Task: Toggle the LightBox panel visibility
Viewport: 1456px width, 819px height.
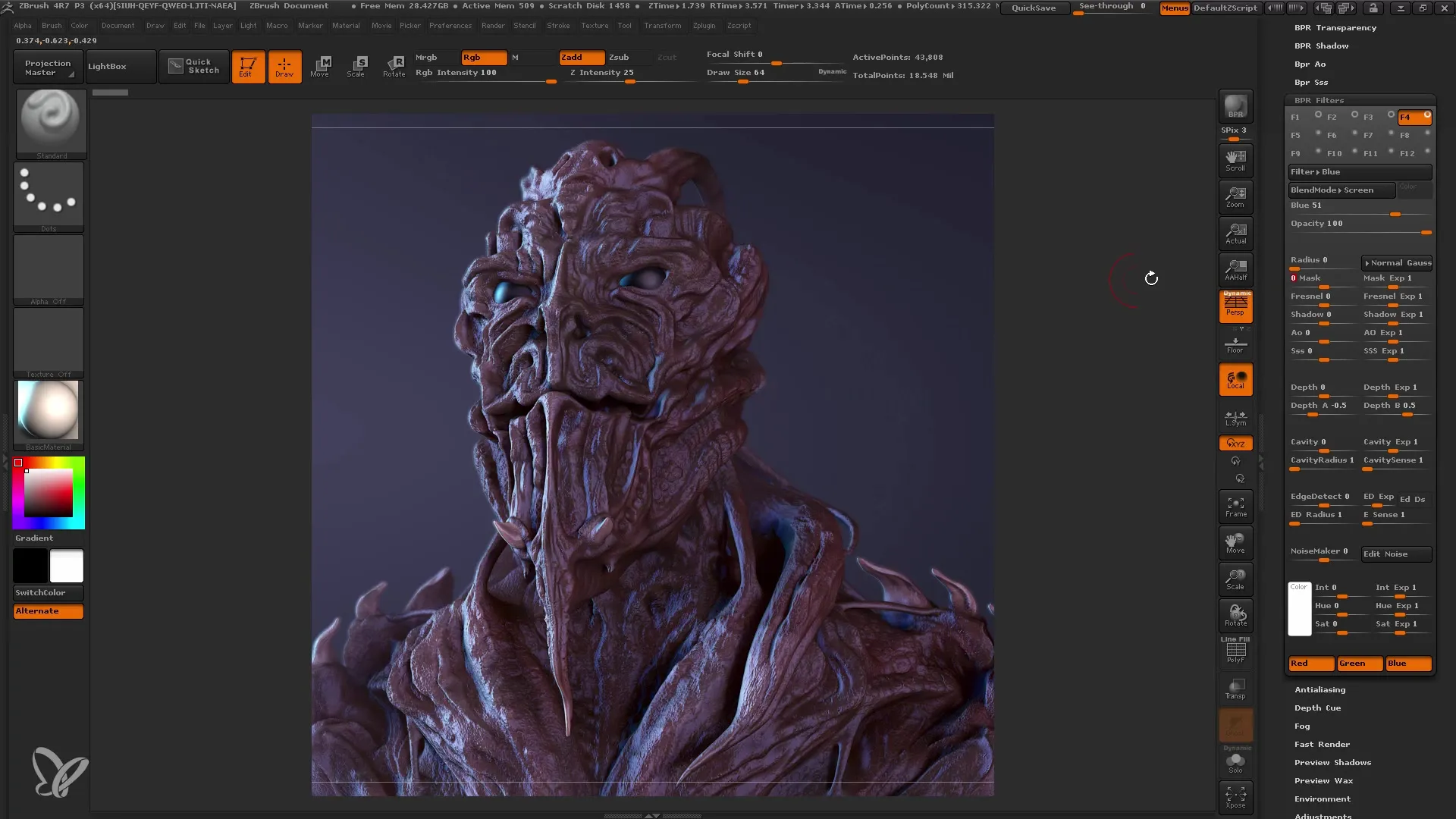Action: point(106,66)
